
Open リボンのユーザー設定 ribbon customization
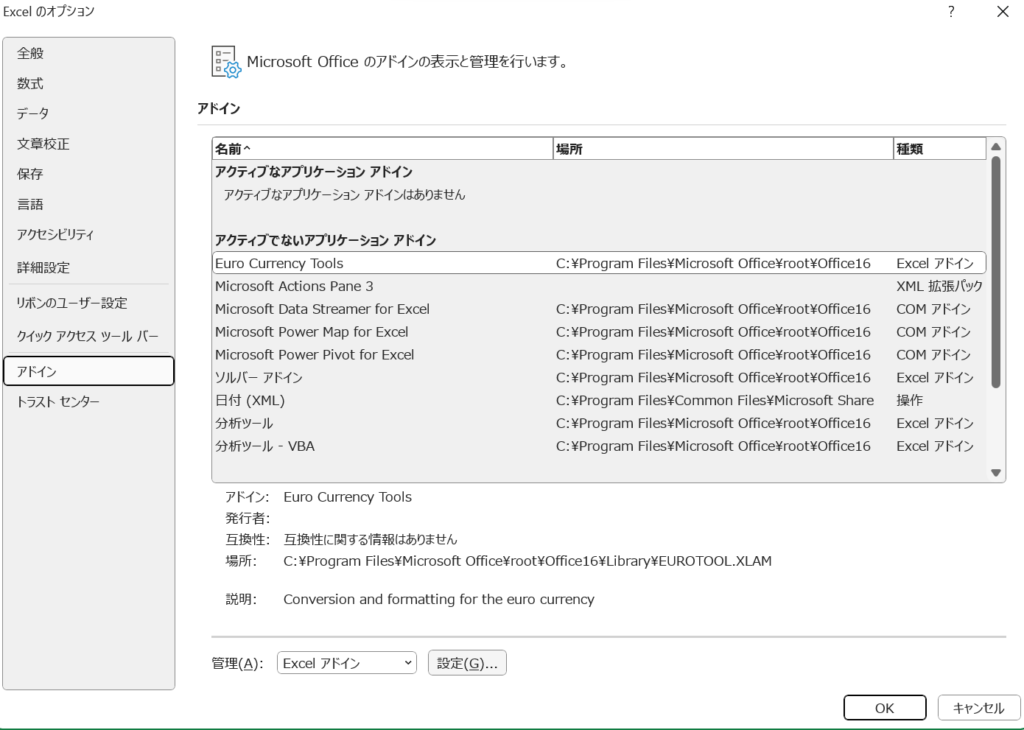(67, 302)
